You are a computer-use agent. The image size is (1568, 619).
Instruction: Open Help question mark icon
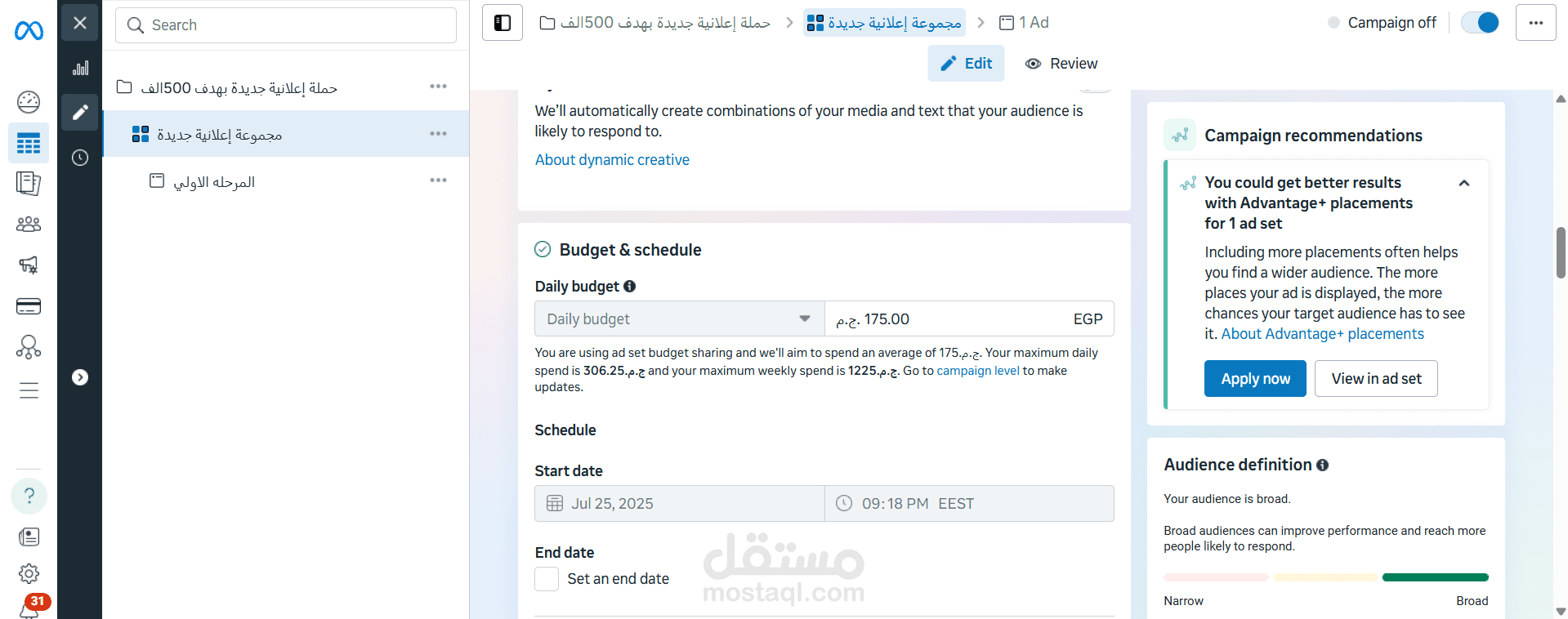[x=29, y=496]
